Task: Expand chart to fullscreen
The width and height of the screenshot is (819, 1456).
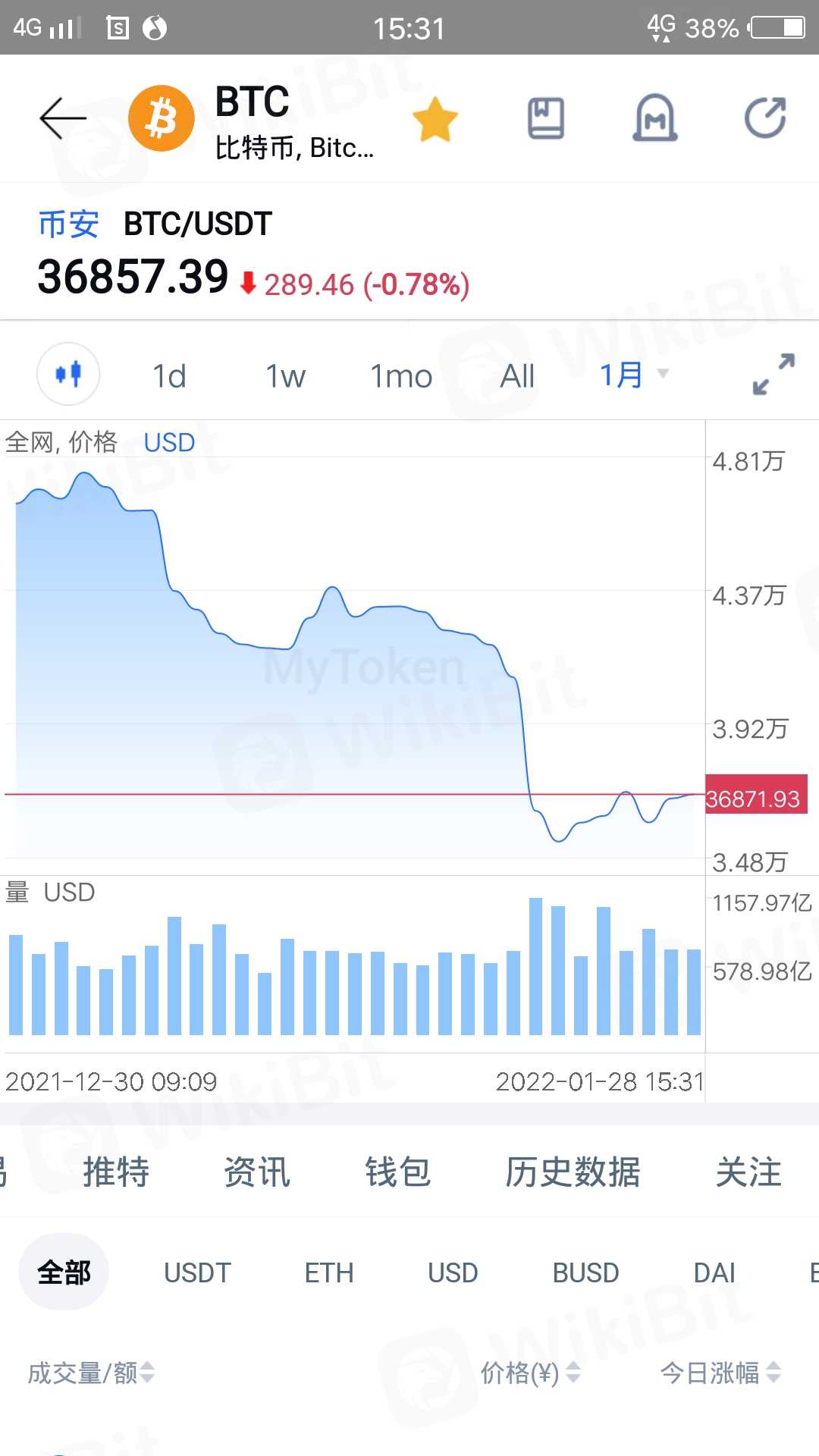Action: tap(773, 374)
